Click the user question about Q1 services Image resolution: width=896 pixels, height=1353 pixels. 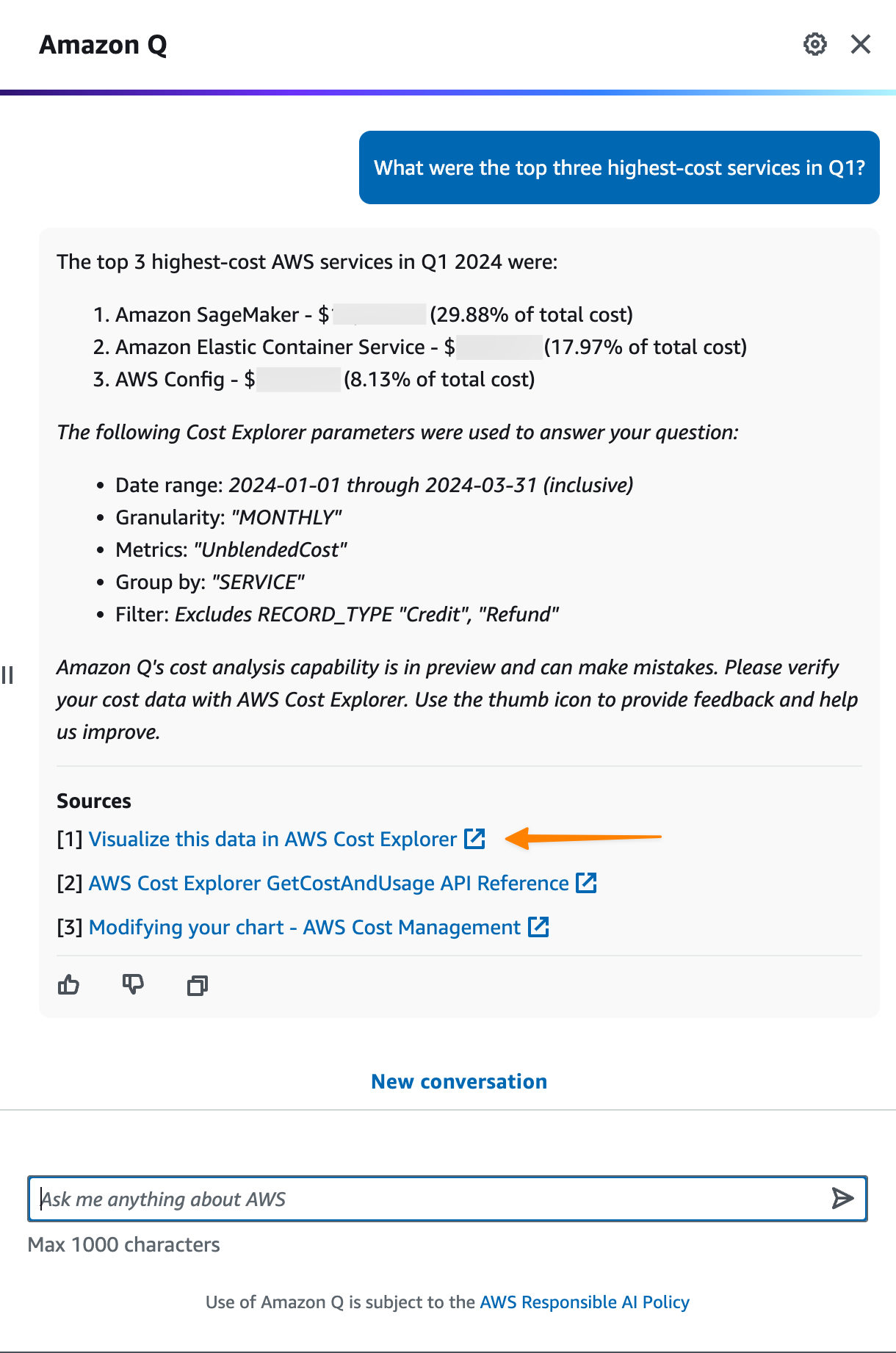pyautogui.click(x=619, y=167)
